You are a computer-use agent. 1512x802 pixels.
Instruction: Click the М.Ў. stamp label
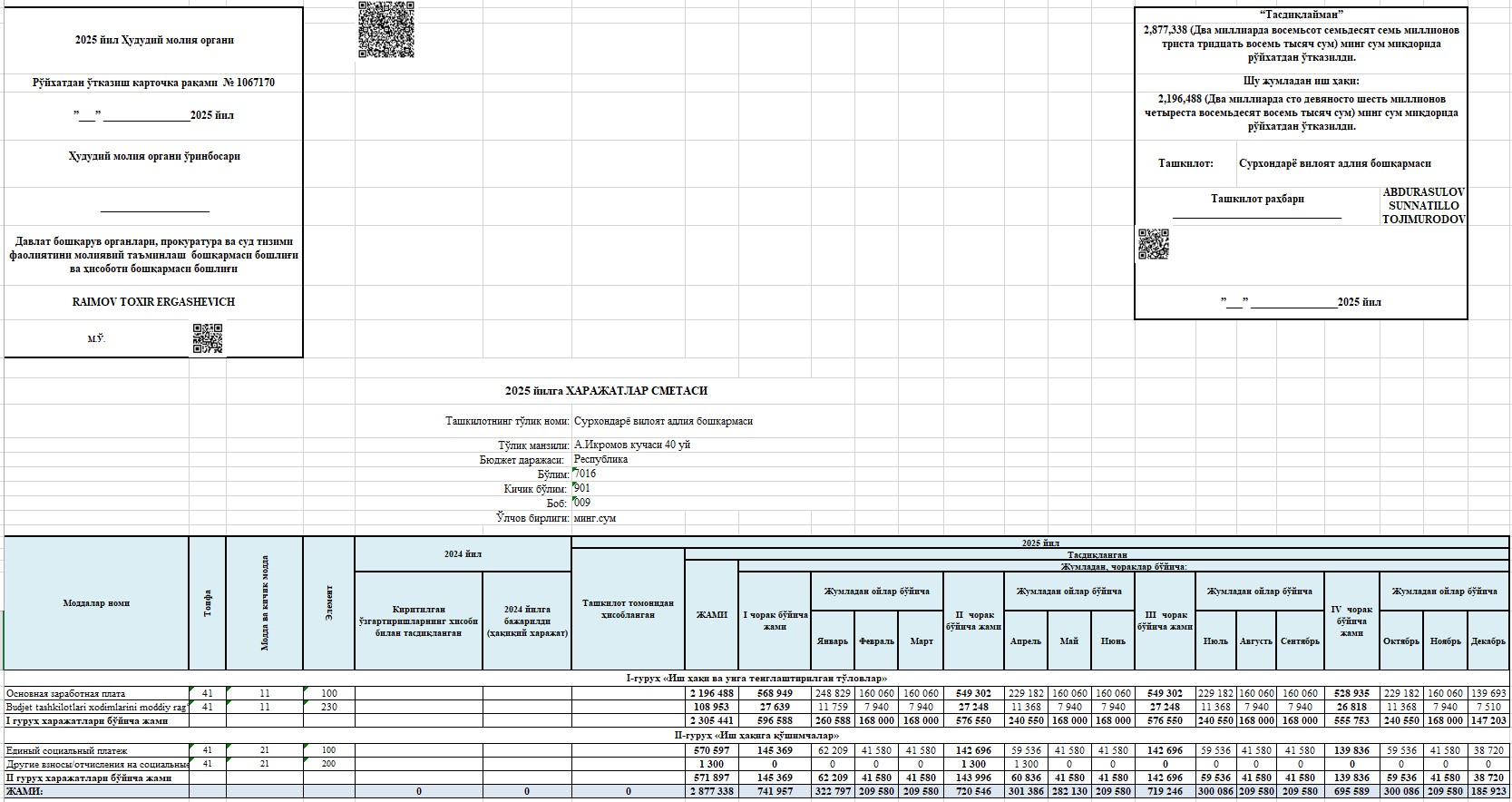[96, 339]
